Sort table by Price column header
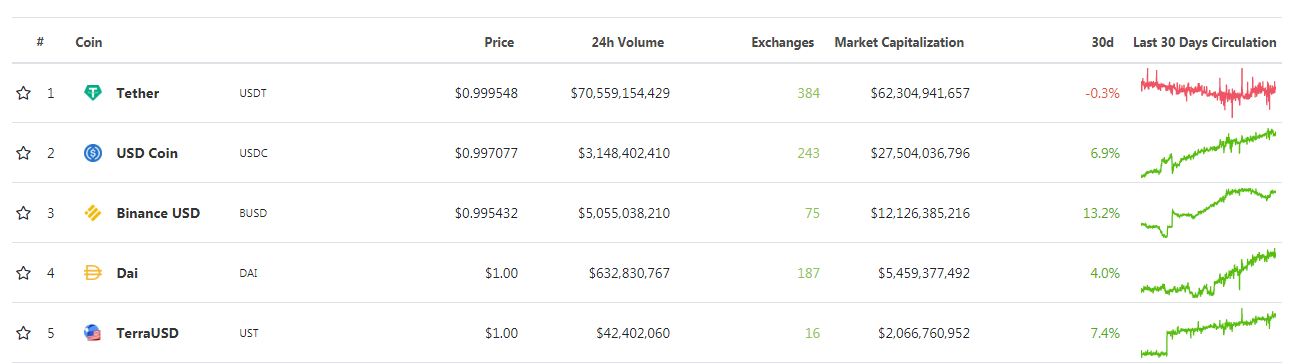The height and width of the screenshot is (364, 1299). click(x=499, y=43)
